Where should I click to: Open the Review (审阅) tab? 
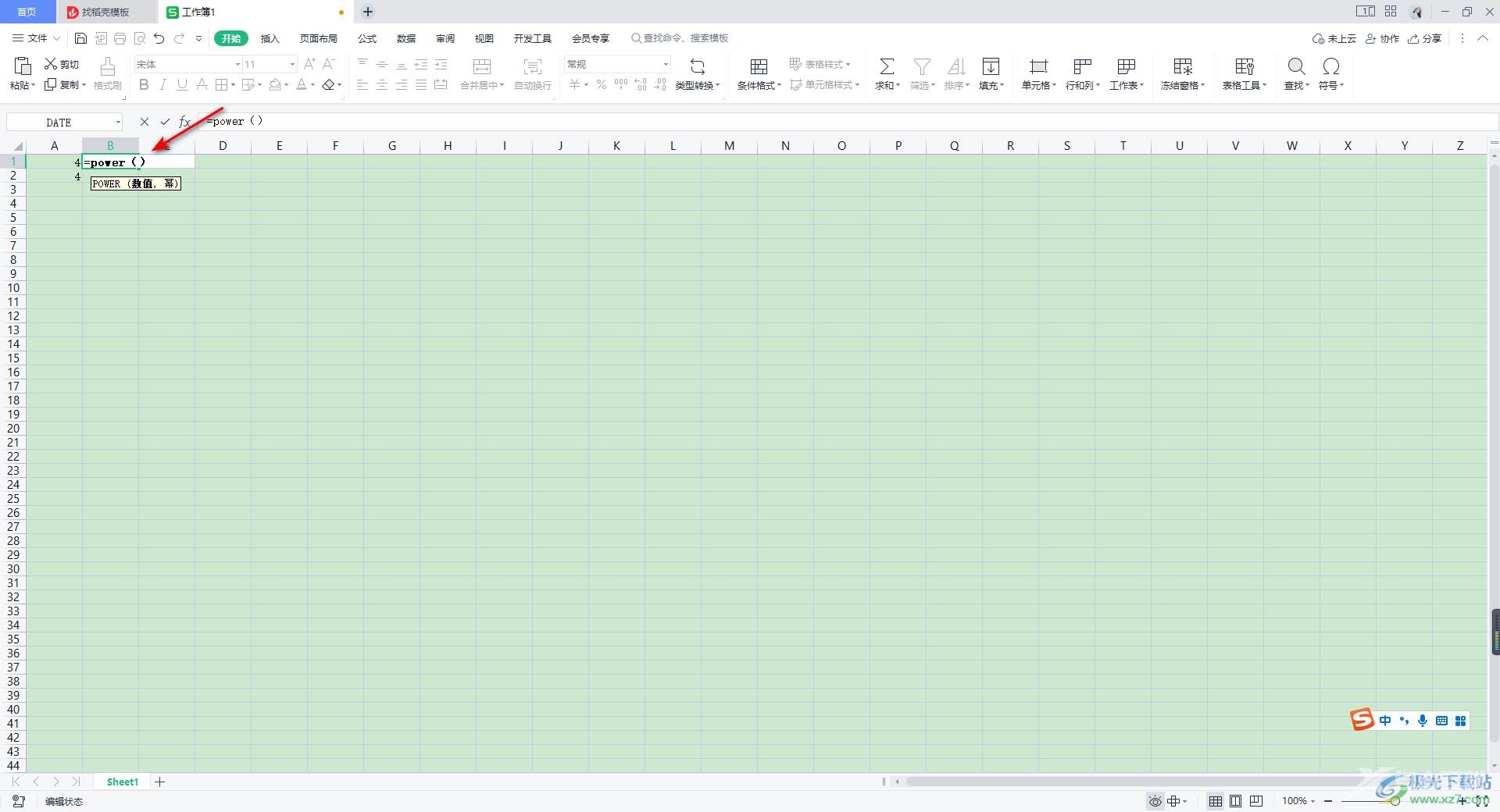445,38
